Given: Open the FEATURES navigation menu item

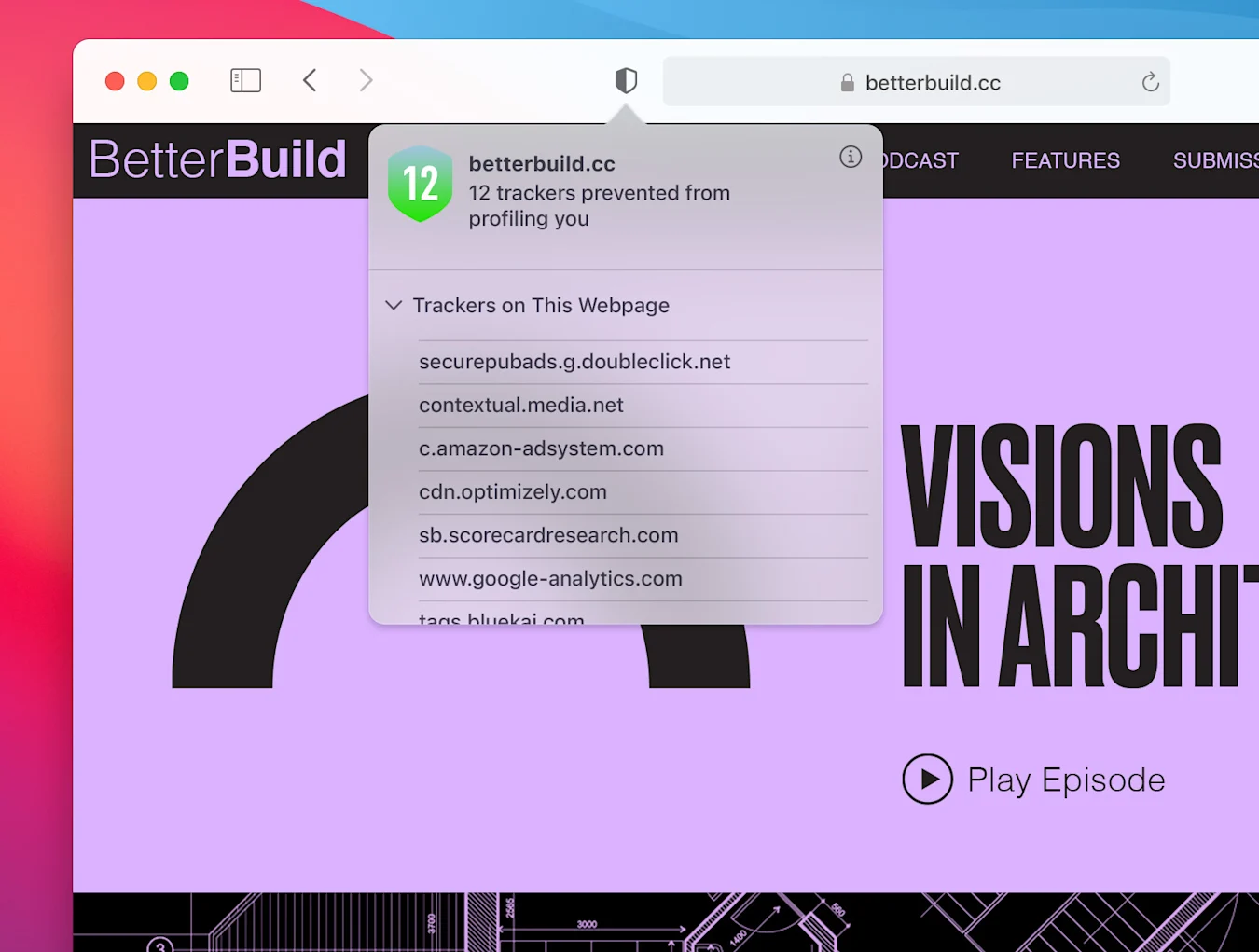Looking at the screenshot, I should tap(1065, 160).
